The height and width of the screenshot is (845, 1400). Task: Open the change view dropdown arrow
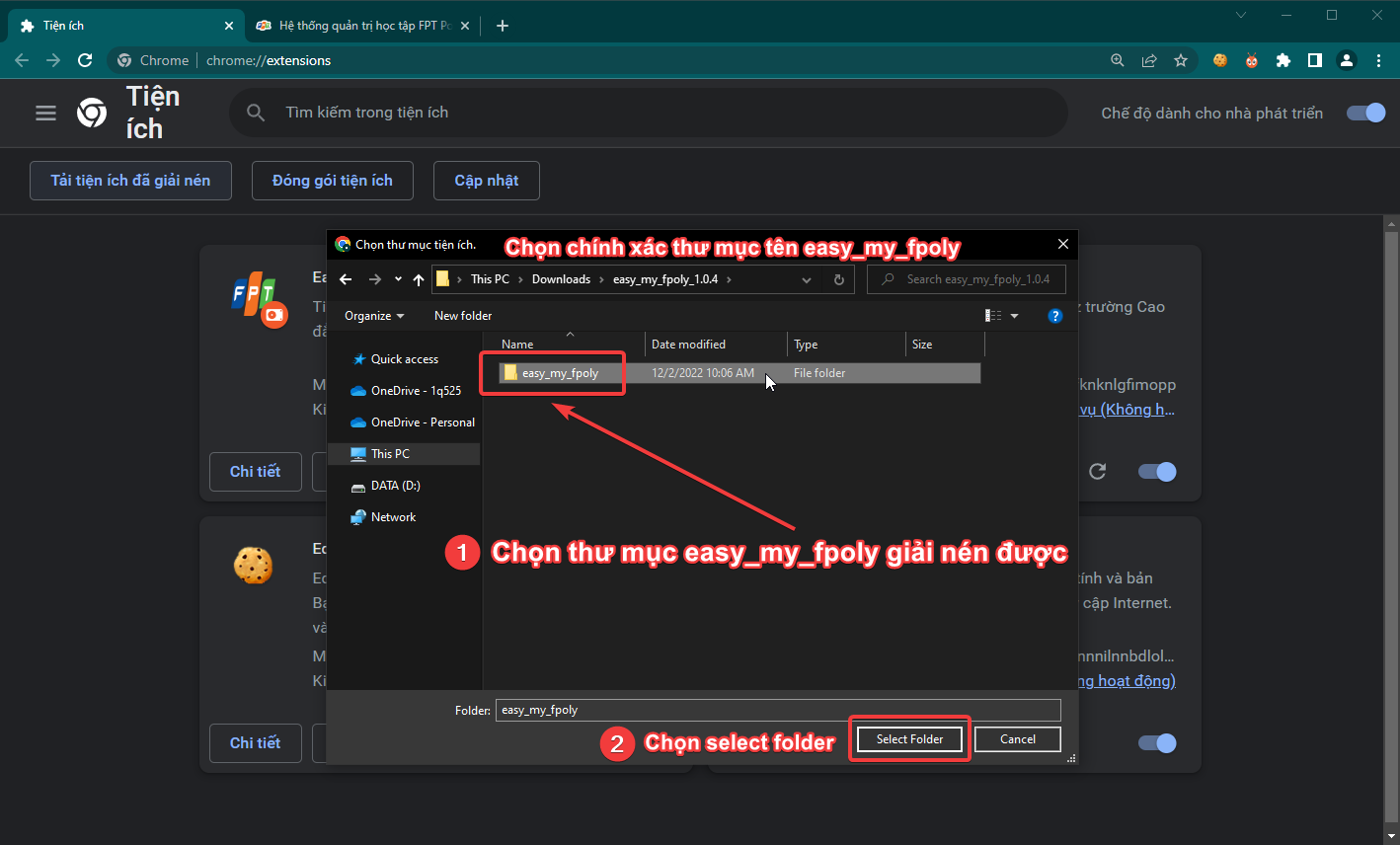coord(1015,316)
